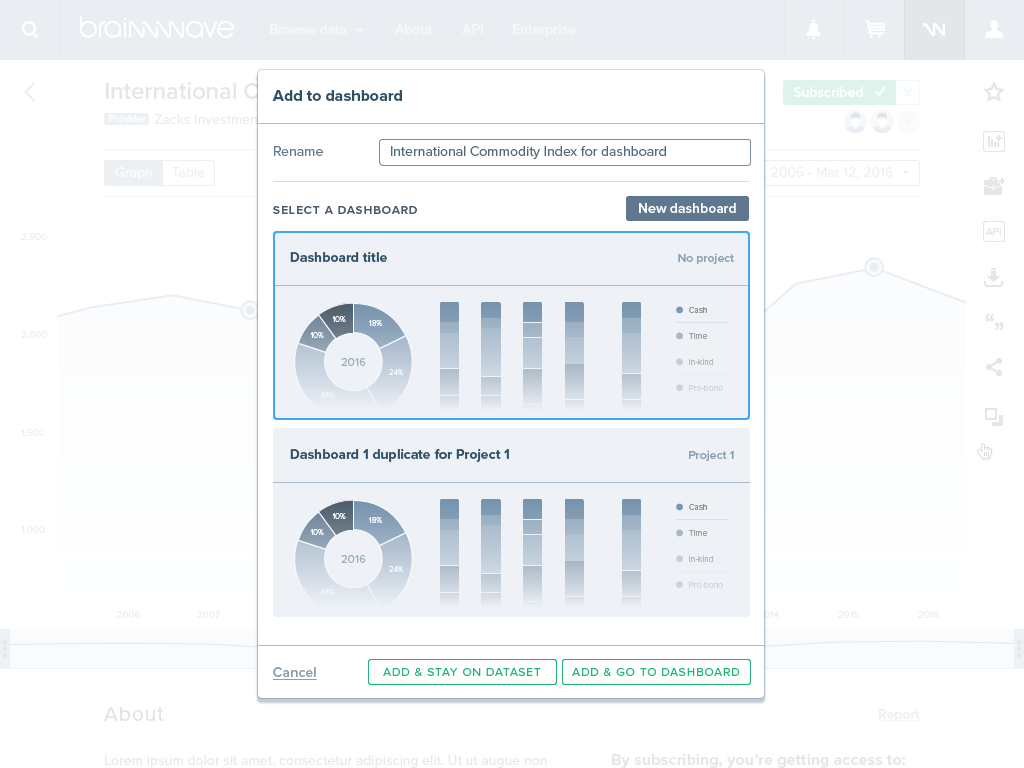Open the API icon in sidebar
1024x768 pixels.
tap(993, 231)
